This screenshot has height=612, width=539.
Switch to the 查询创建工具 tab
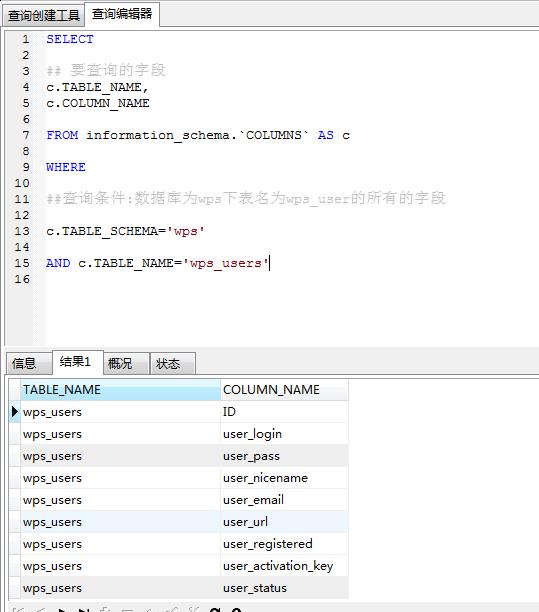pyautogui.click(x=43, y=16)
